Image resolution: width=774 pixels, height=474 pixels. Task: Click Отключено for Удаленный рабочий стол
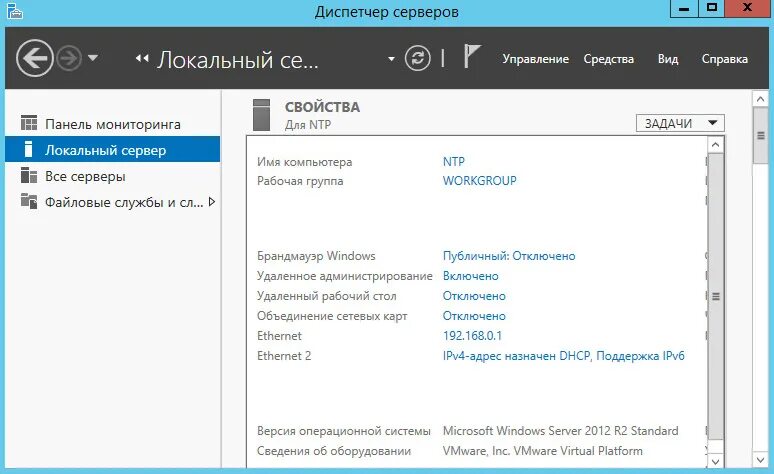[474, 296]
